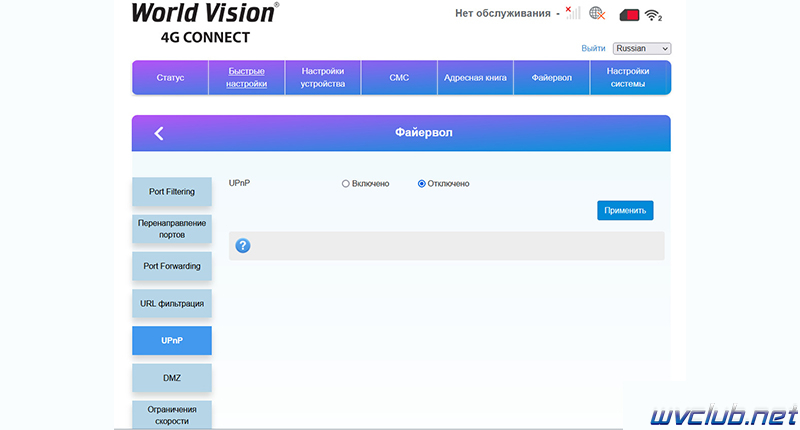Open the Статус tab
Screen dimensions: 800x430
(x=170, y=78)
